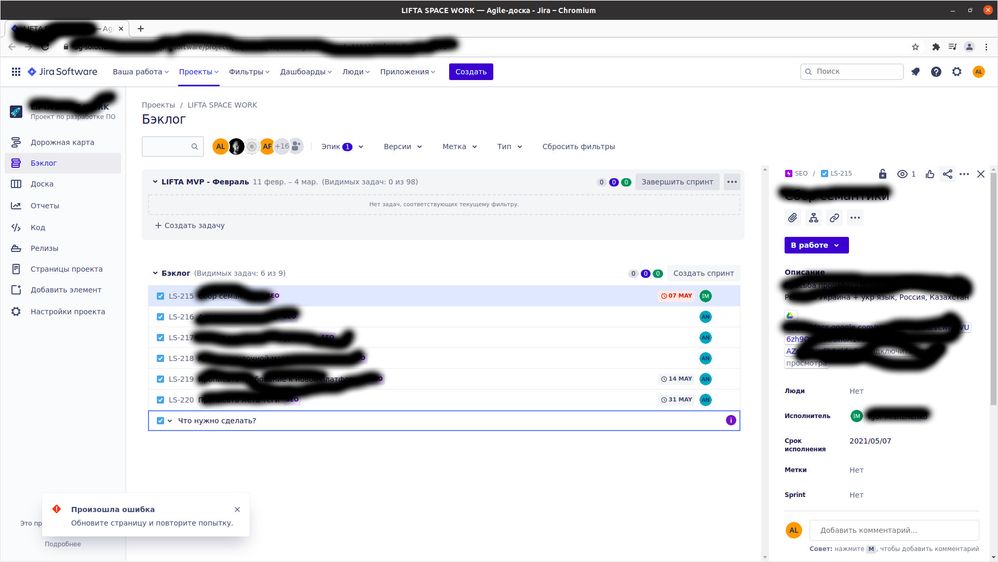Click the Jira Software logo
This screenshot has width=998, height=562.
62,72
